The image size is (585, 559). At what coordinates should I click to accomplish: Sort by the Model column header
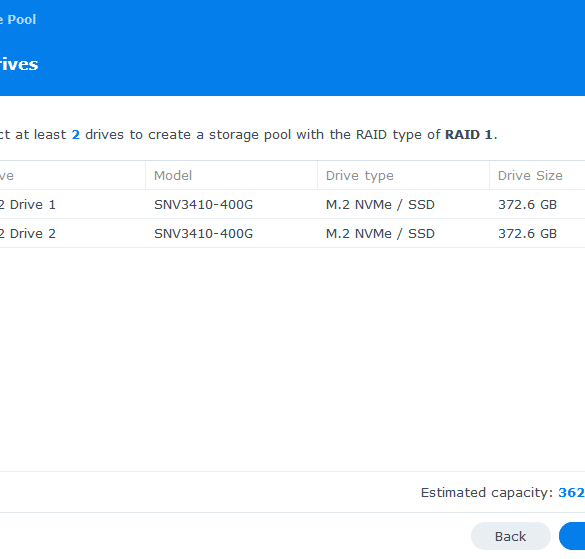(x=173, y=175)
